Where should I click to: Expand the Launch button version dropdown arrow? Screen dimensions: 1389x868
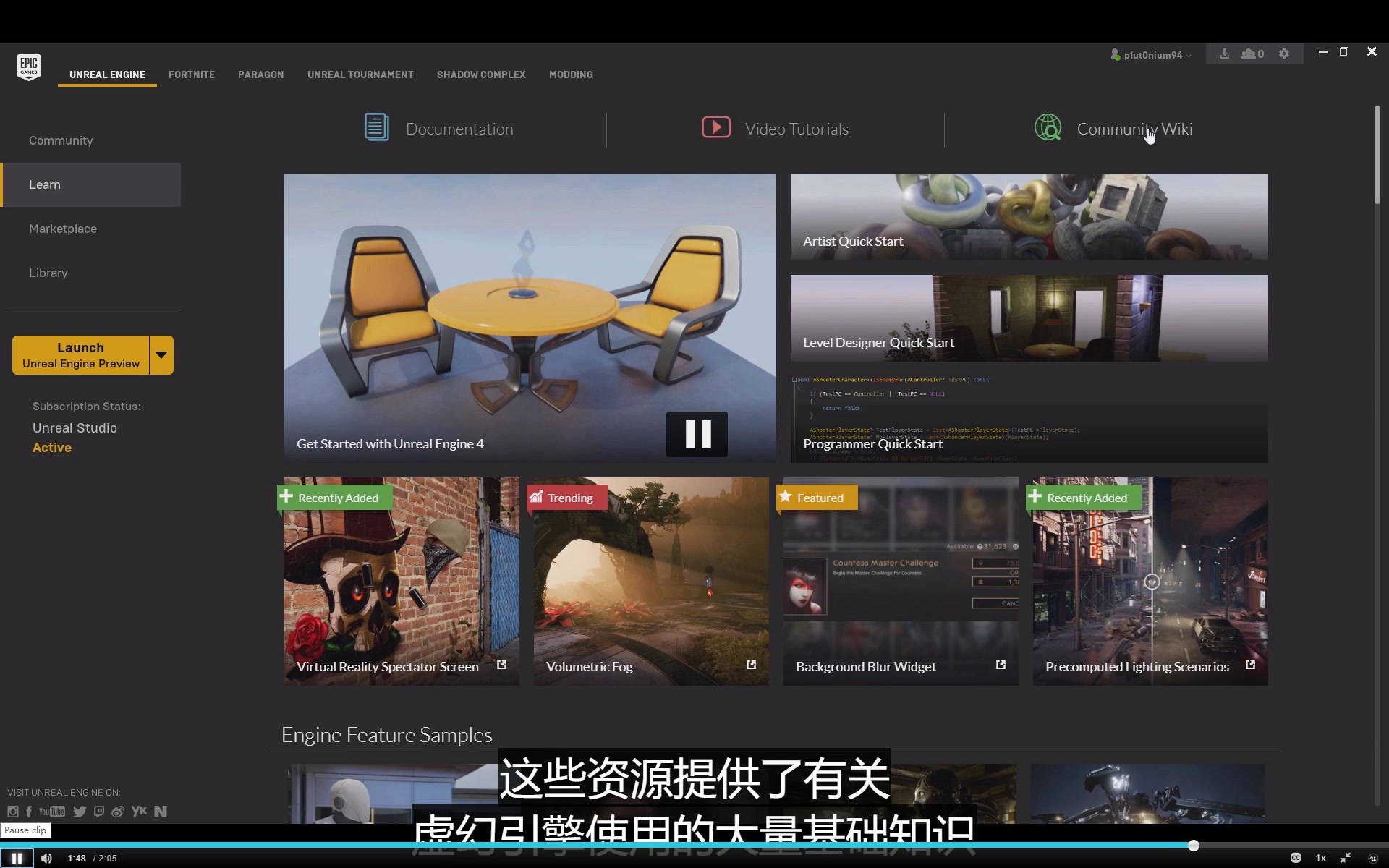tap(161, 355)
